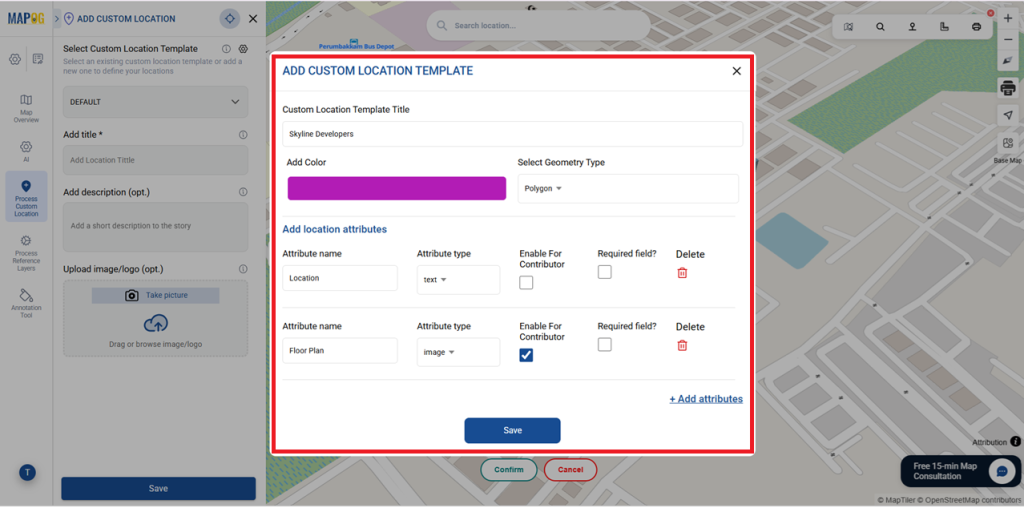The width and height of the screenshot is (1024, 508).
Task: Open the Free 15-min Map Consultation chat
Action: tap(959, 471)
